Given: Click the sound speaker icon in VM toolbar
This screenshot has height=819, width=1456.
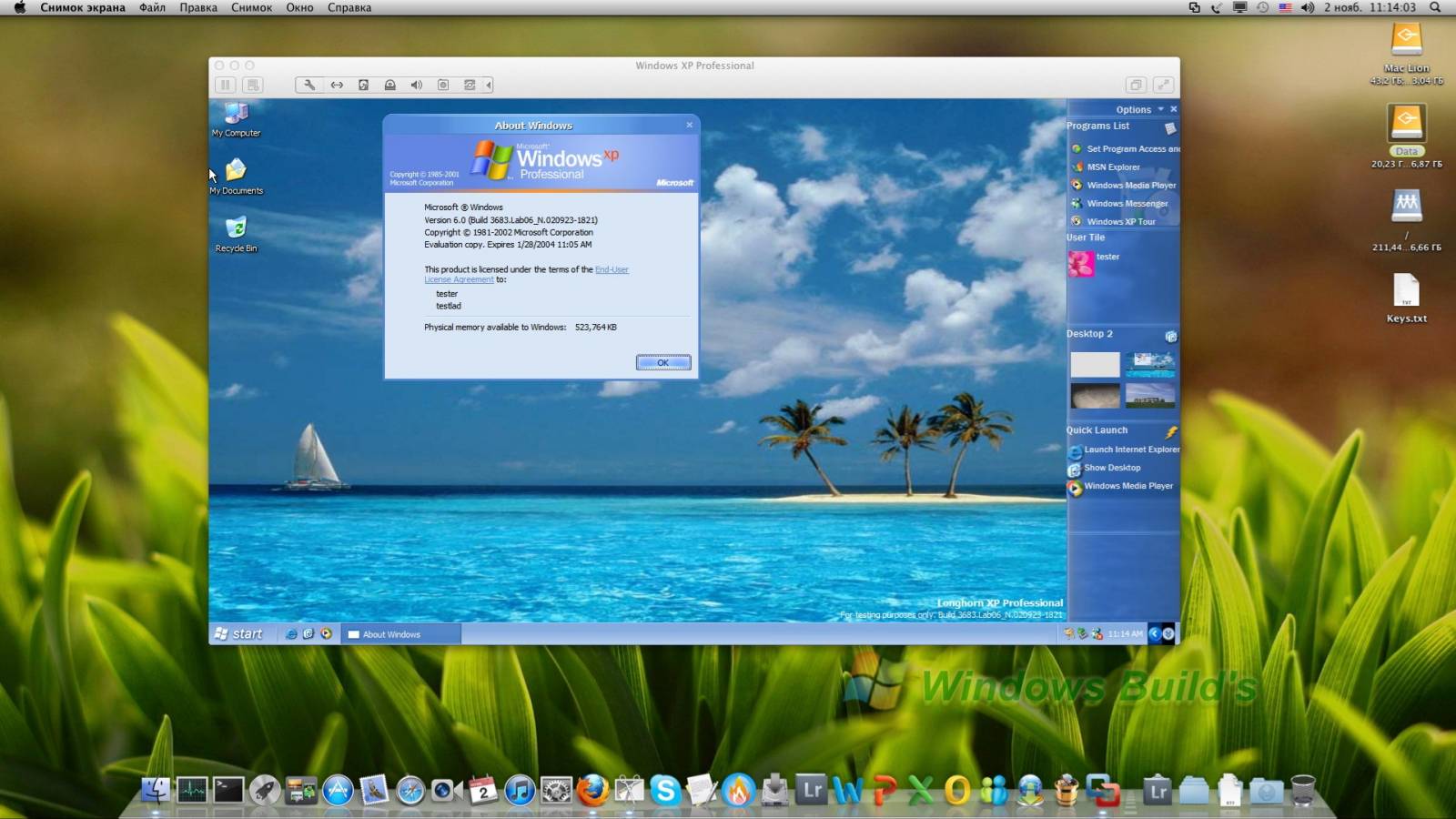Looking at the screenshot, I should click(x=416, y=85).
